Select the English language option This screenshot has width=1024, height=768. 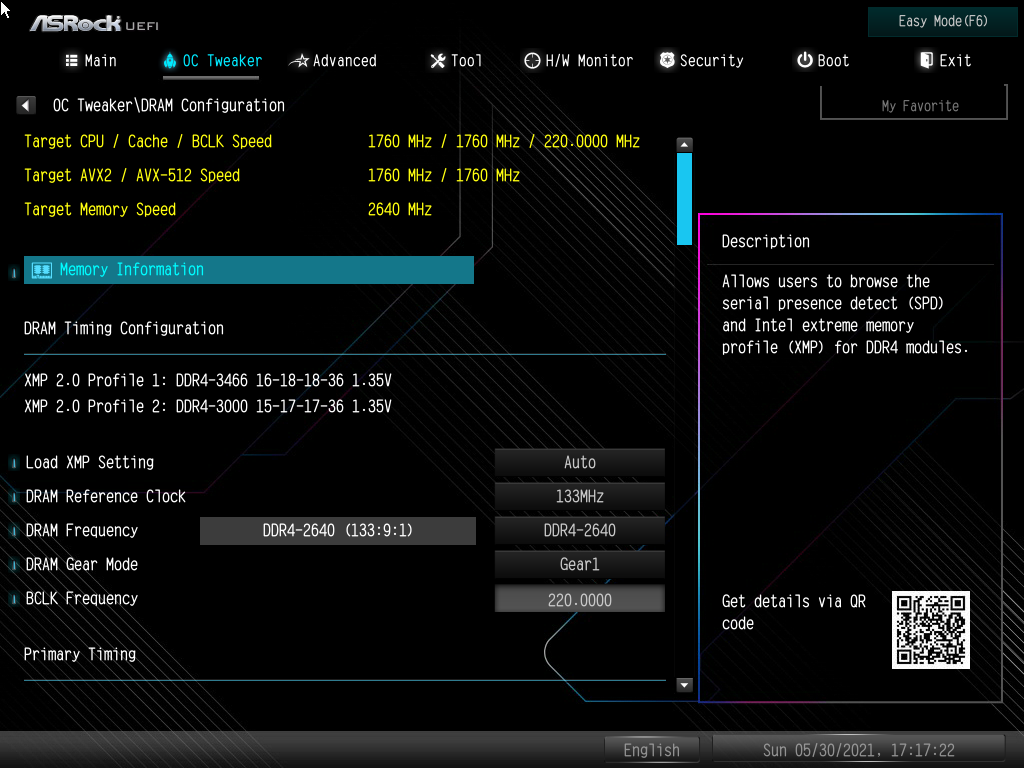pyautogui.click(x=652, y=749)
